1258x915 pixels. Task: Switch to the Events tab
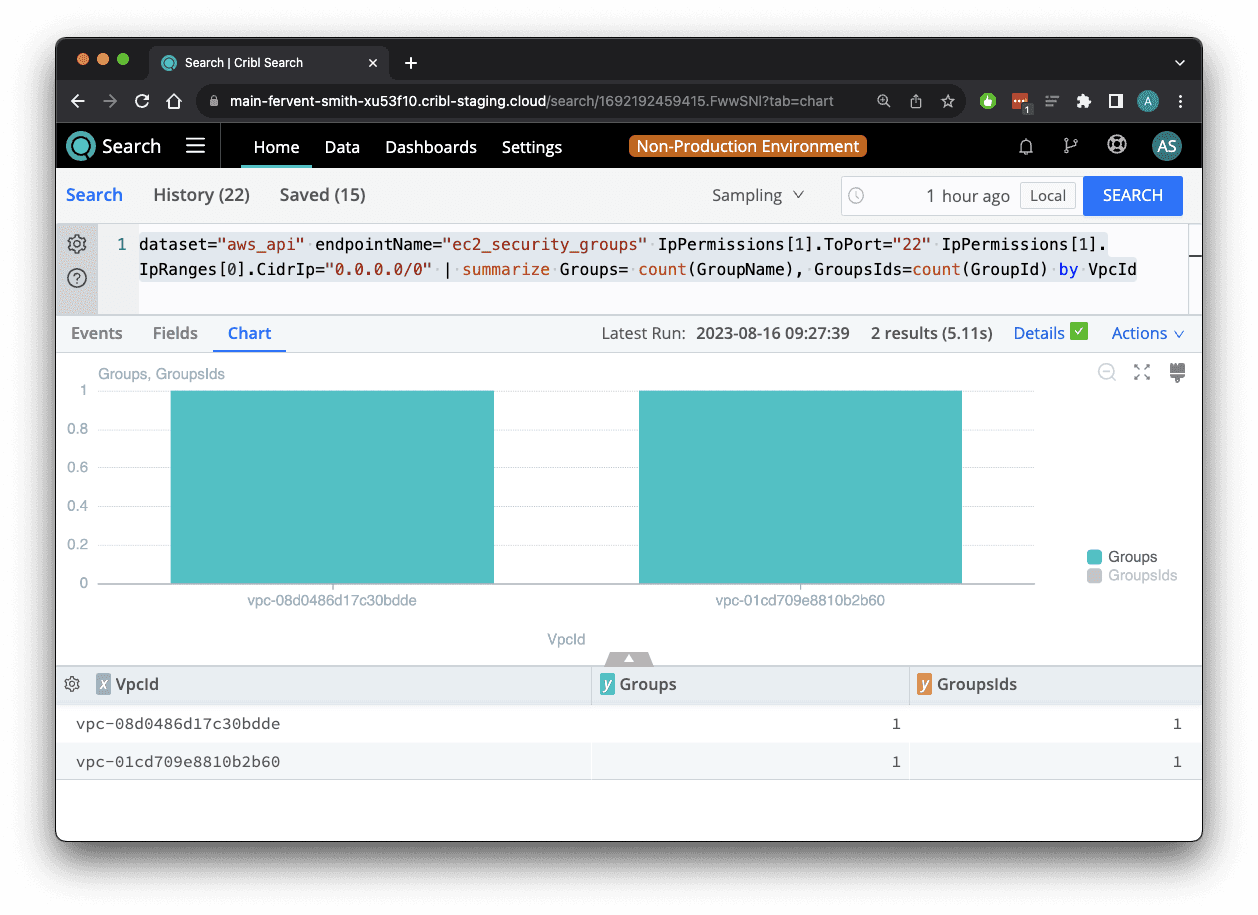point(97,333)
